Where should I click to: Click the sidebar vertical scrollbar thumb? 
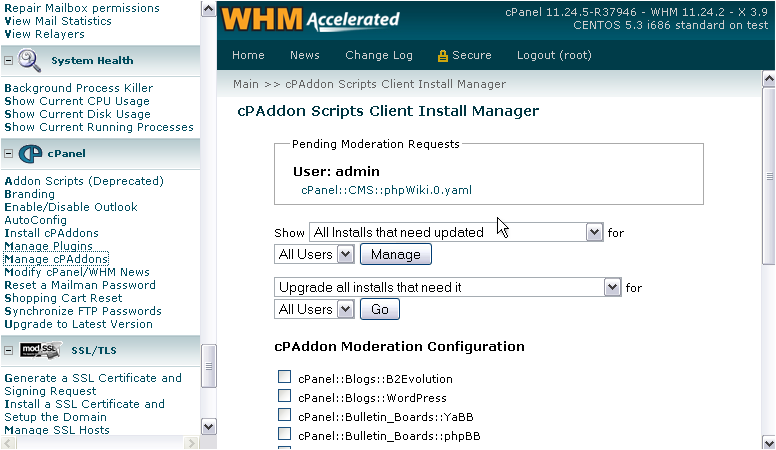[208, 366]
